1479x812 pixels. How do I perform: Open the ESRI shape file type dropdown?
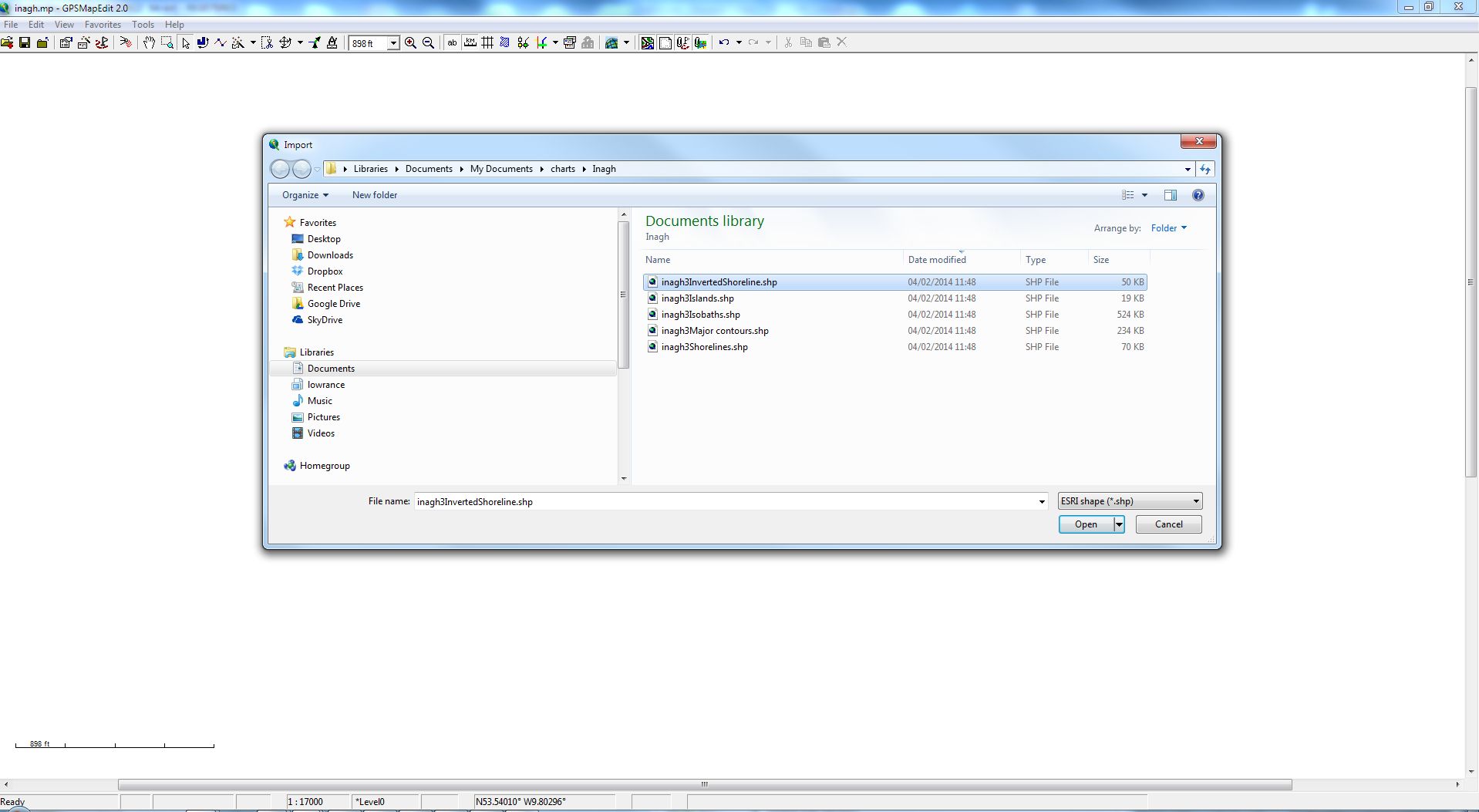pos(1130,501)
